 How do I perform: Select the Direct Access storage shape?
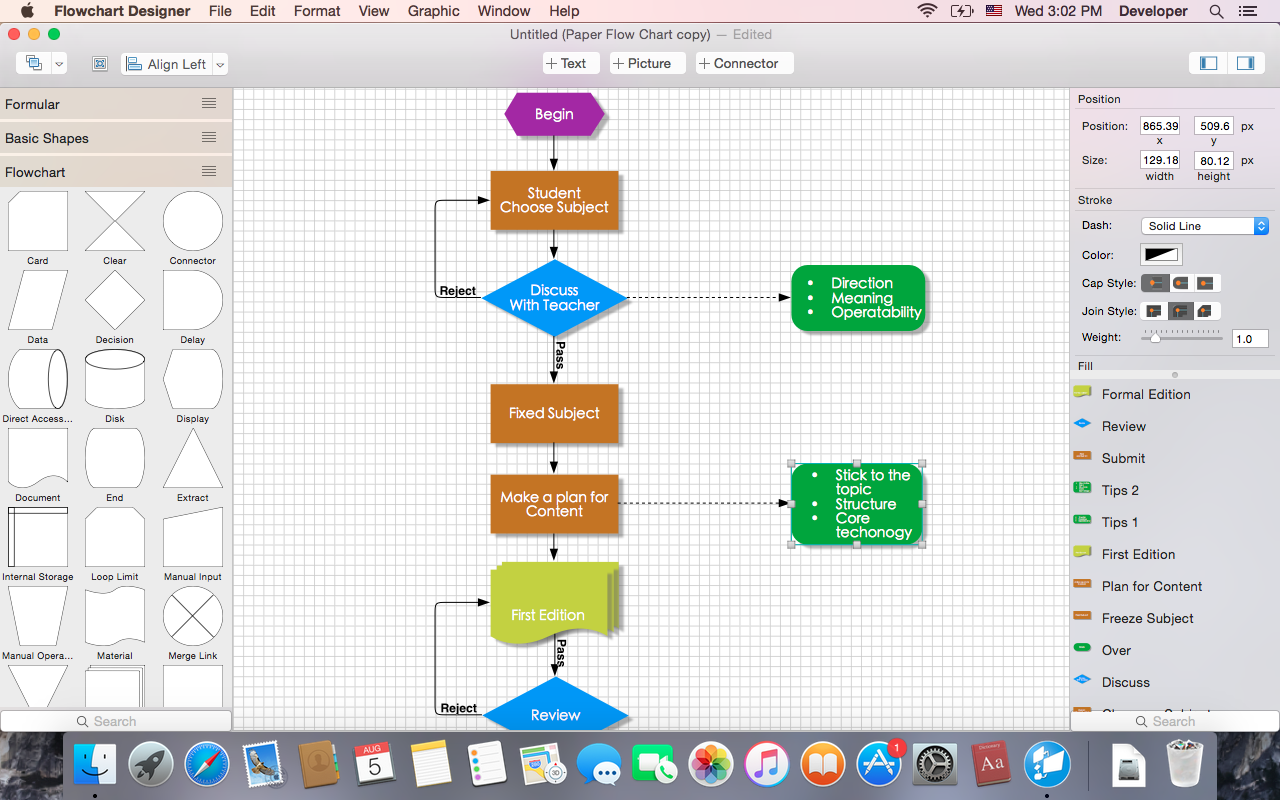click(x=38, y=379)
